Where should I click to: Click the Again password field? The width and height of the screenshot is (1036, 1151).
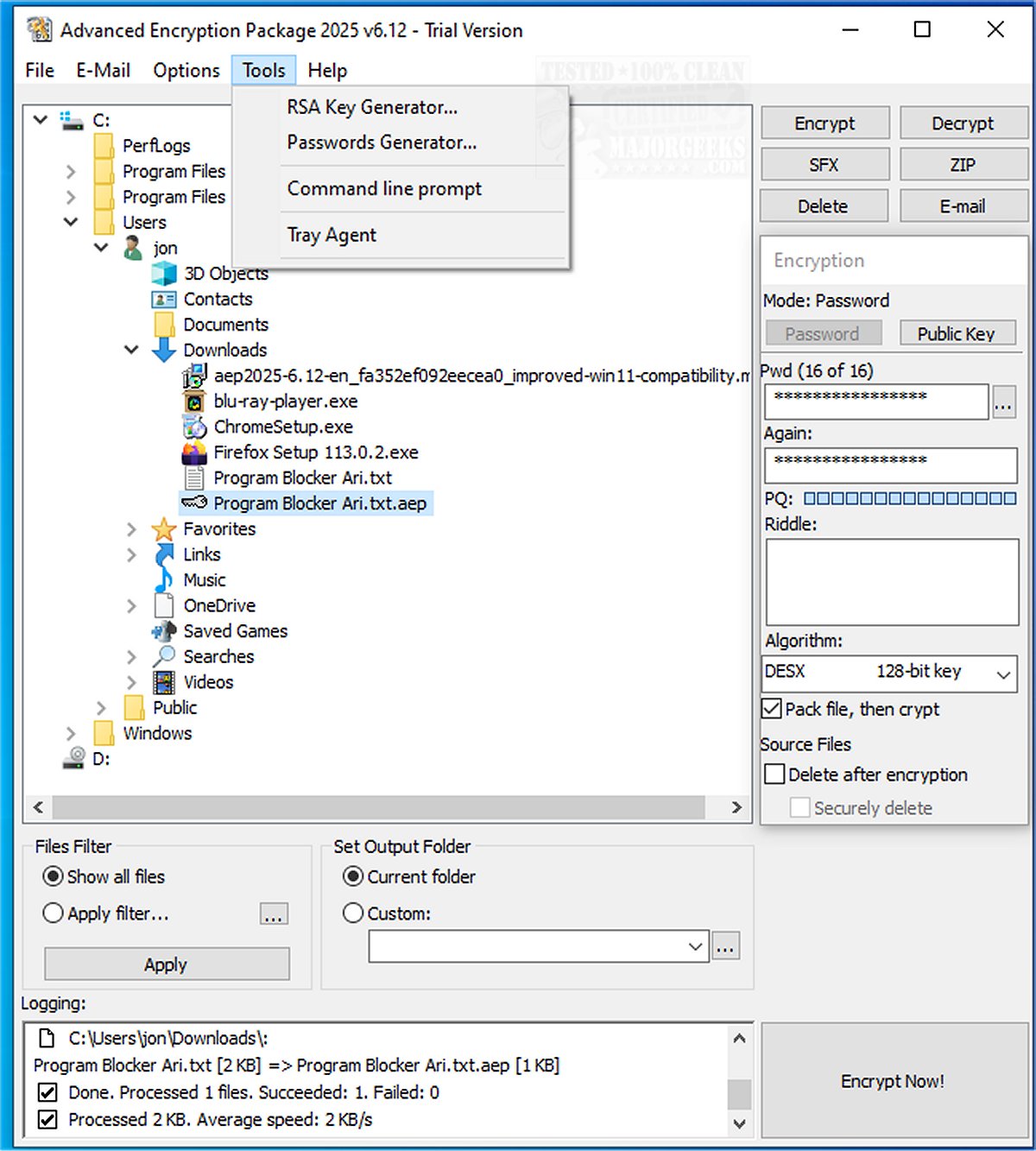(891, 465)
